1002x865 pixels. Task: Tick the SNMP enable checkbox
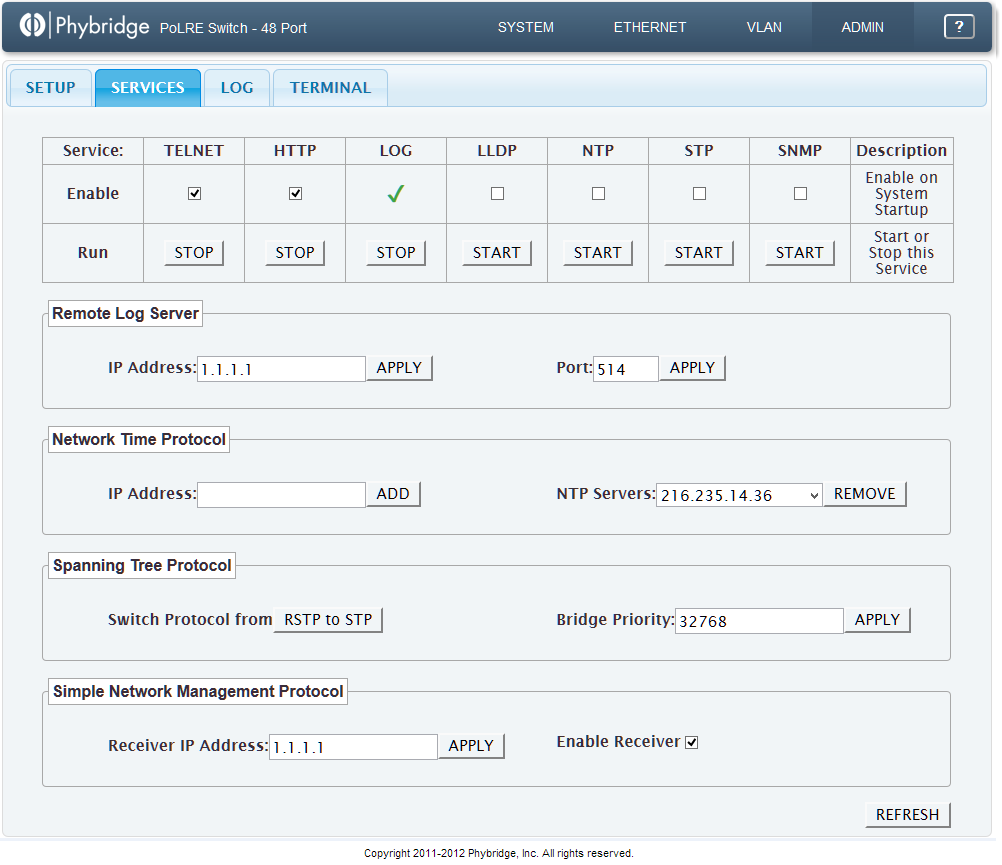click(800, 194)
